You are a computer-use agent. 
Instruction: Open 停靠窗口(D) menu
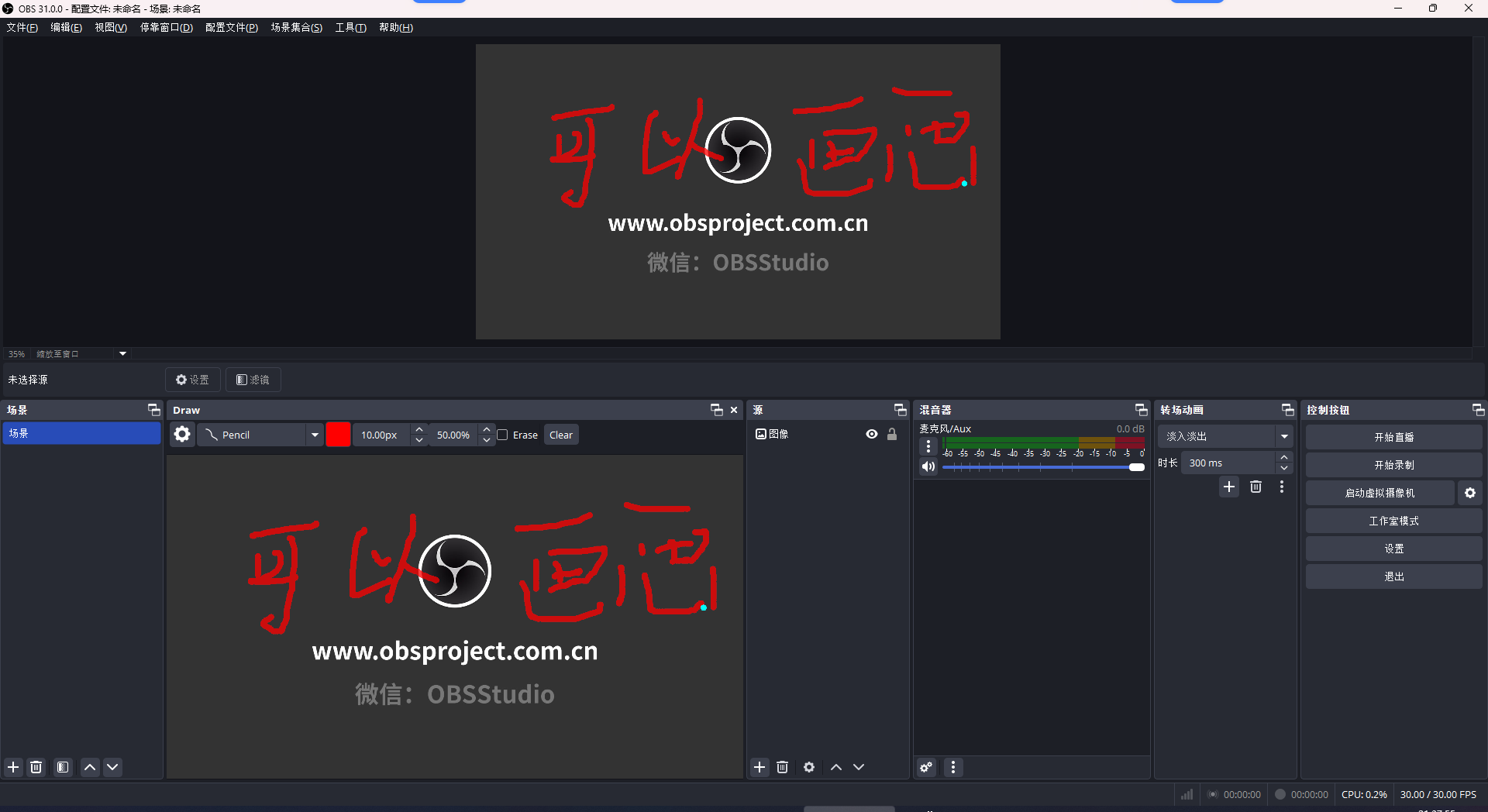click(167, 27)
